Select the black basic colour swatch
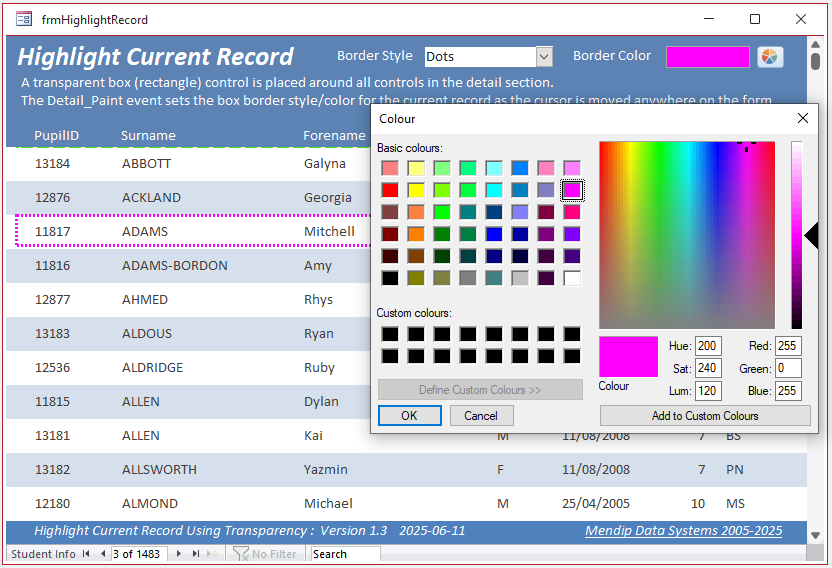The width and height of the screenshot is (832, 568). 390,278
